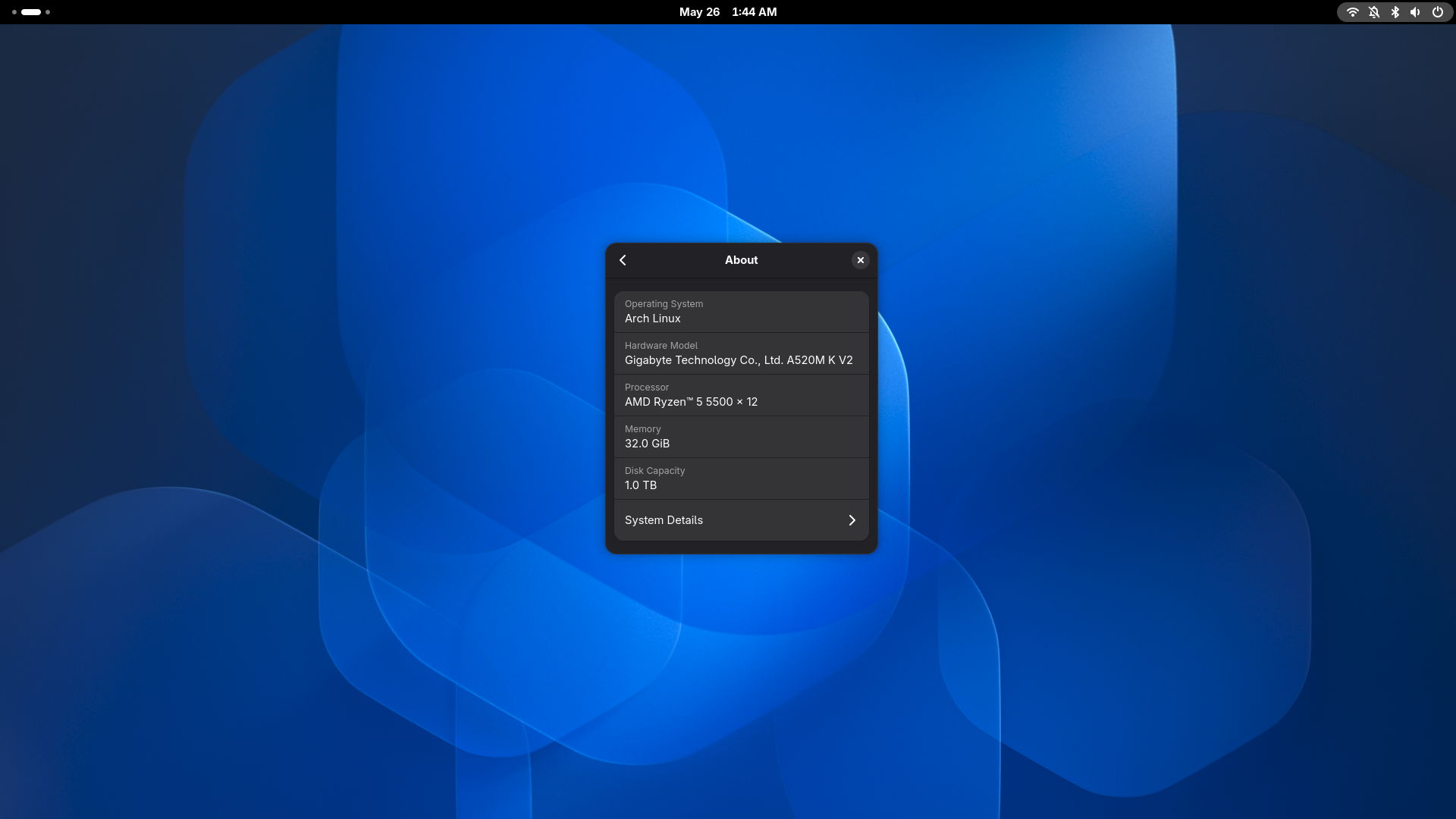Click the muted notifications bell icon
Viewport: 1456px width, 819px height.
pos(1373,12)
